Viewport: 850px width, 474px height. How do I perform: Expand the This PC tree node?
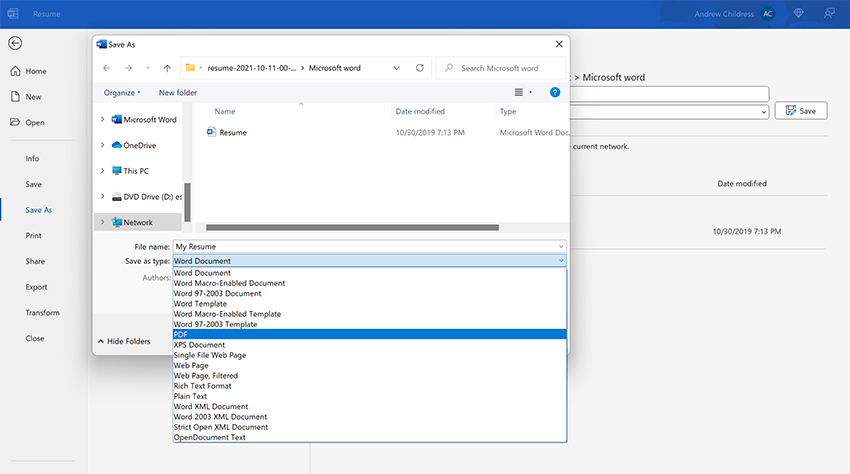coord(102,170)
